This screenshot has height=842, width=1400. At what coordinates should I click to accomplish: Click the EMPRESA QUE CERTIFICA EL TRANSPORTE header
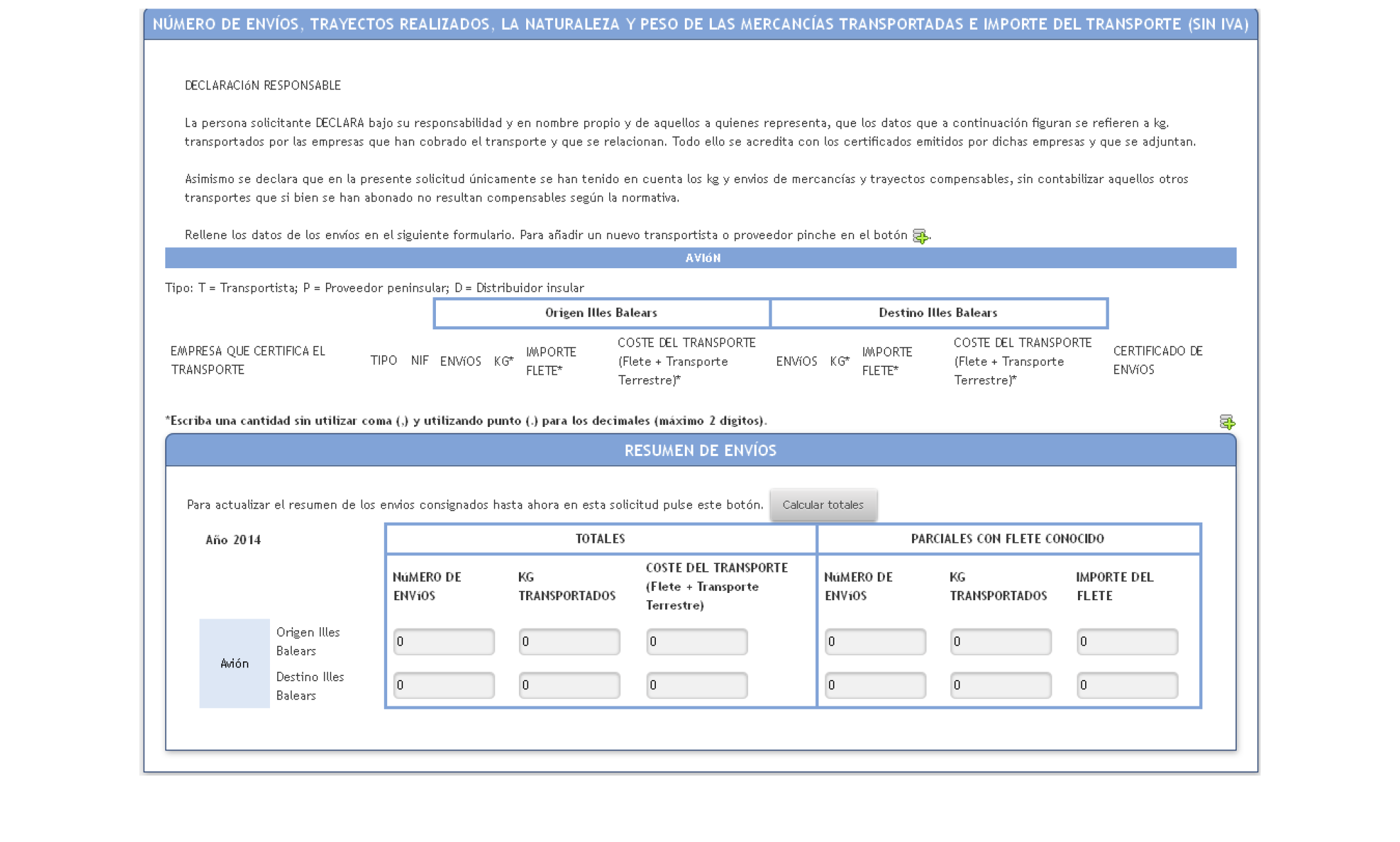(248, 360)
